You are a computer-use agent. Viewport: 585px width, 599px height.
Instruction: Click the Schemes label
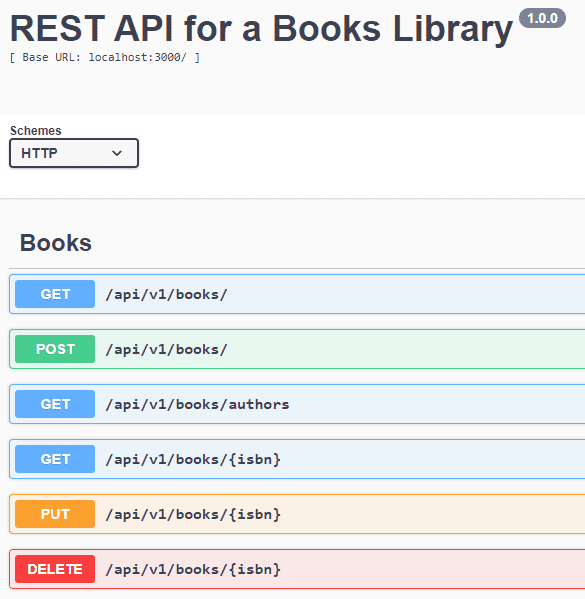coord(36,131)
